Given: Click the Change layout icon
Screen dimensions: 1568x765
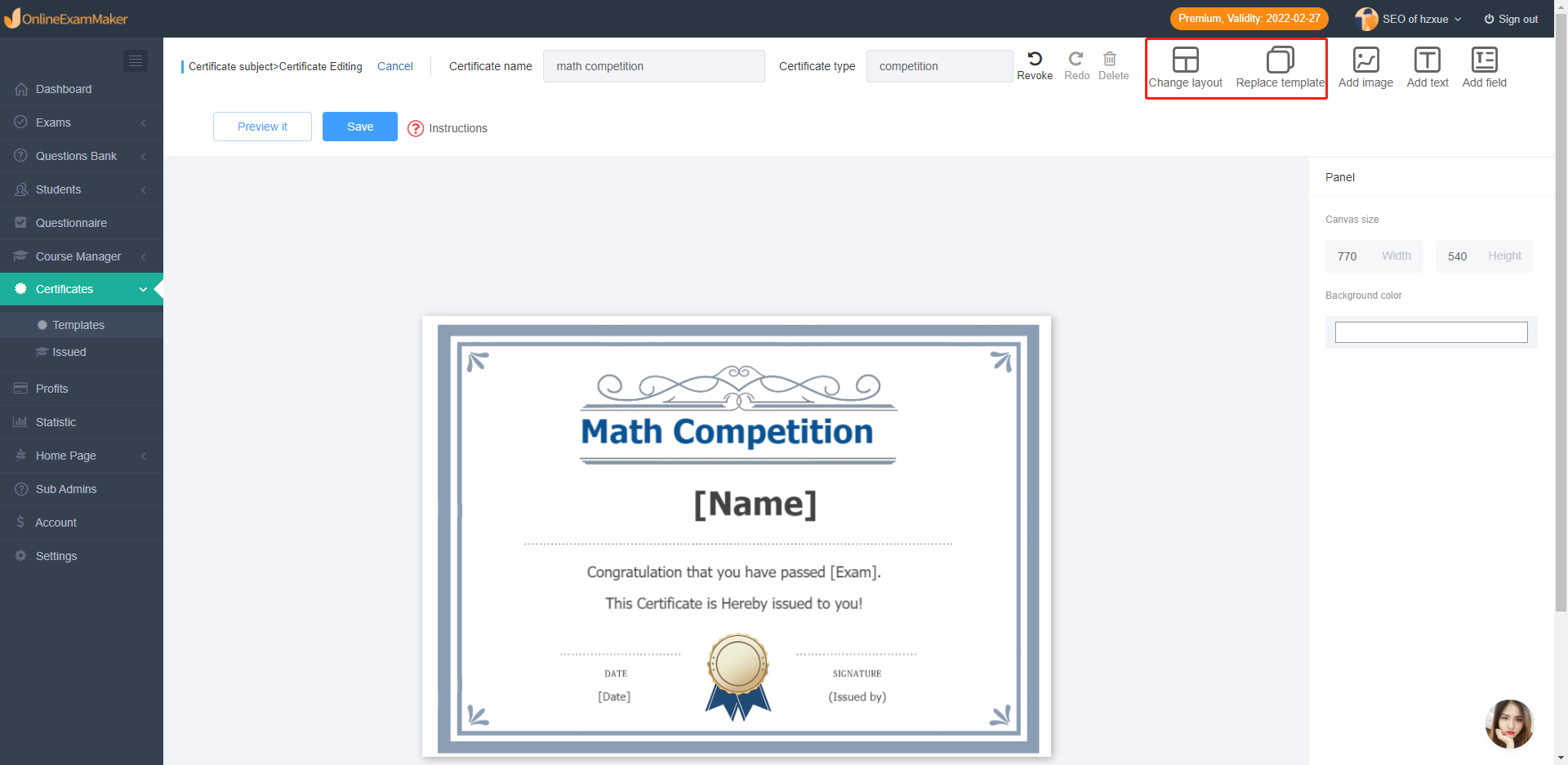Looking at the screenshot, I should [1185, 60].
